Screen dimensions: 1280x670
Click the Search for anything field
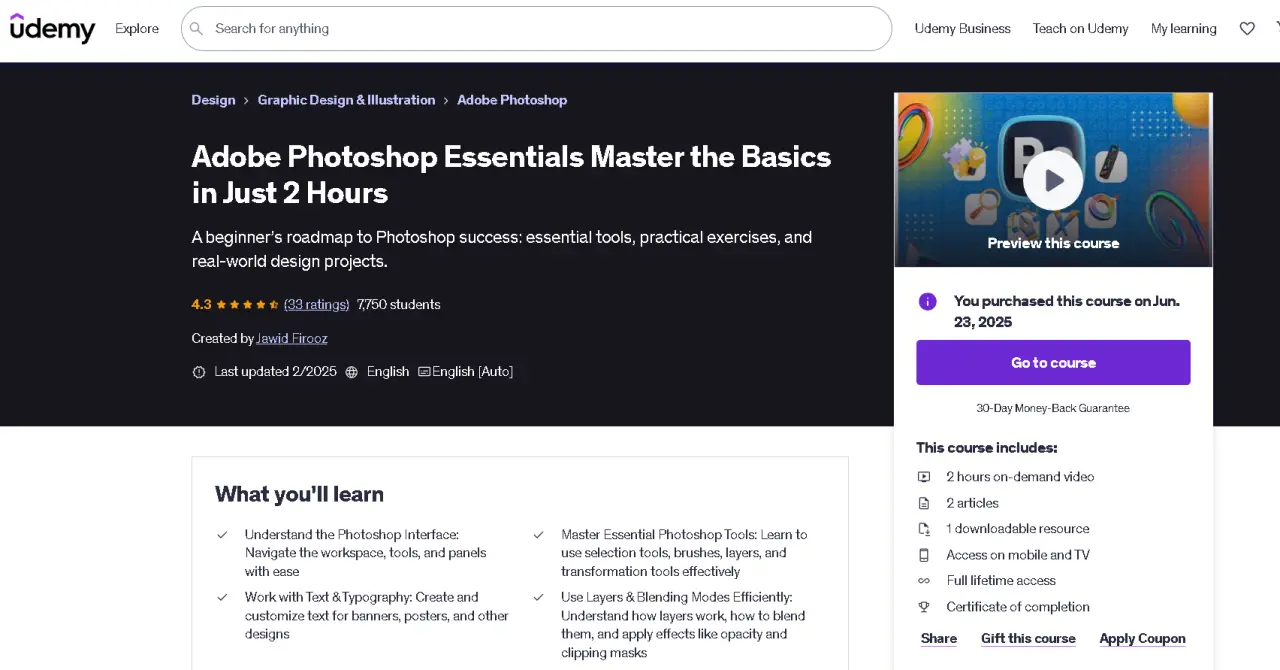536,29
